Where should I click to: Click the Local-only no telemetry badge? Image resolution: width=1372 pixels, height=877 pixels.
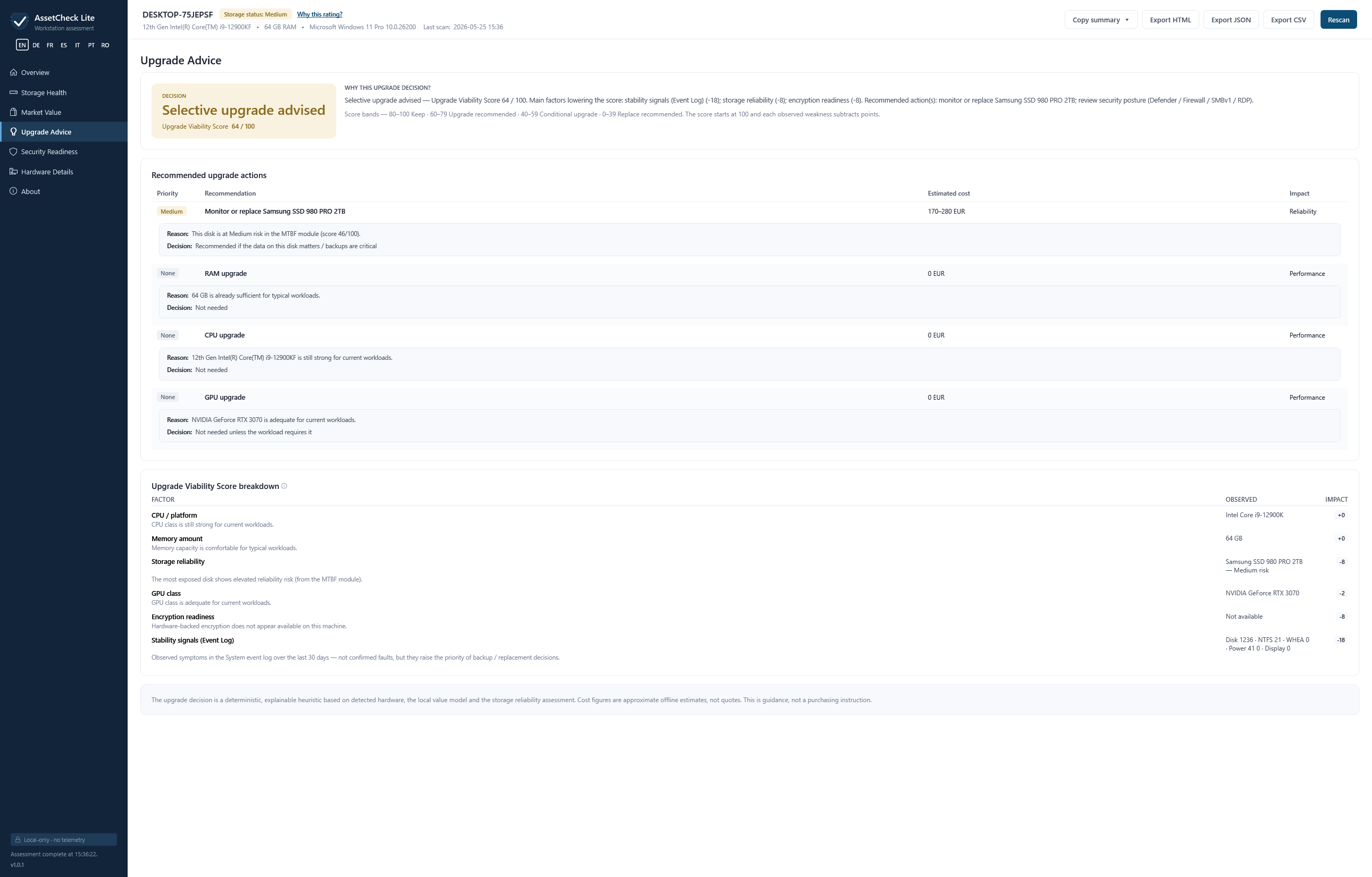pyautogui.click(x=63, y=839)
